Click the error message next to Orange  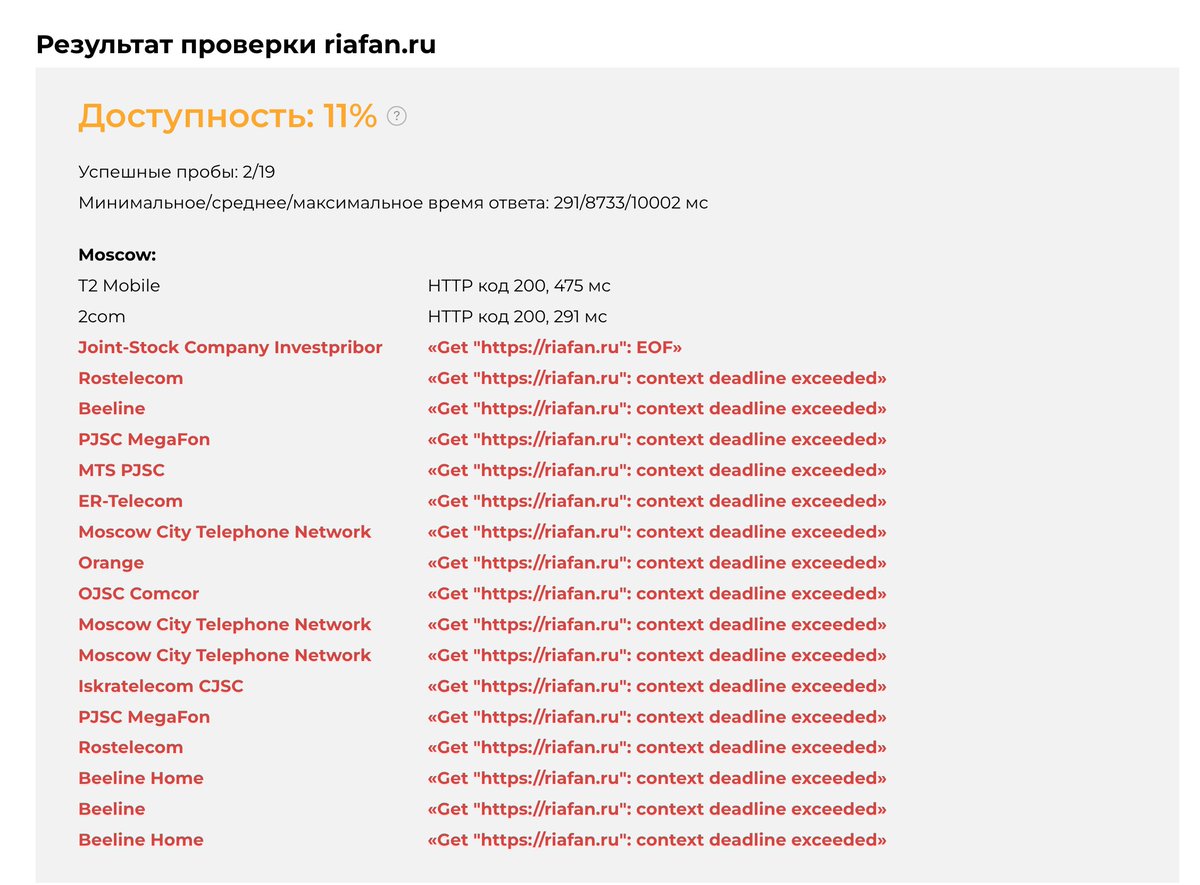(657, 563)
